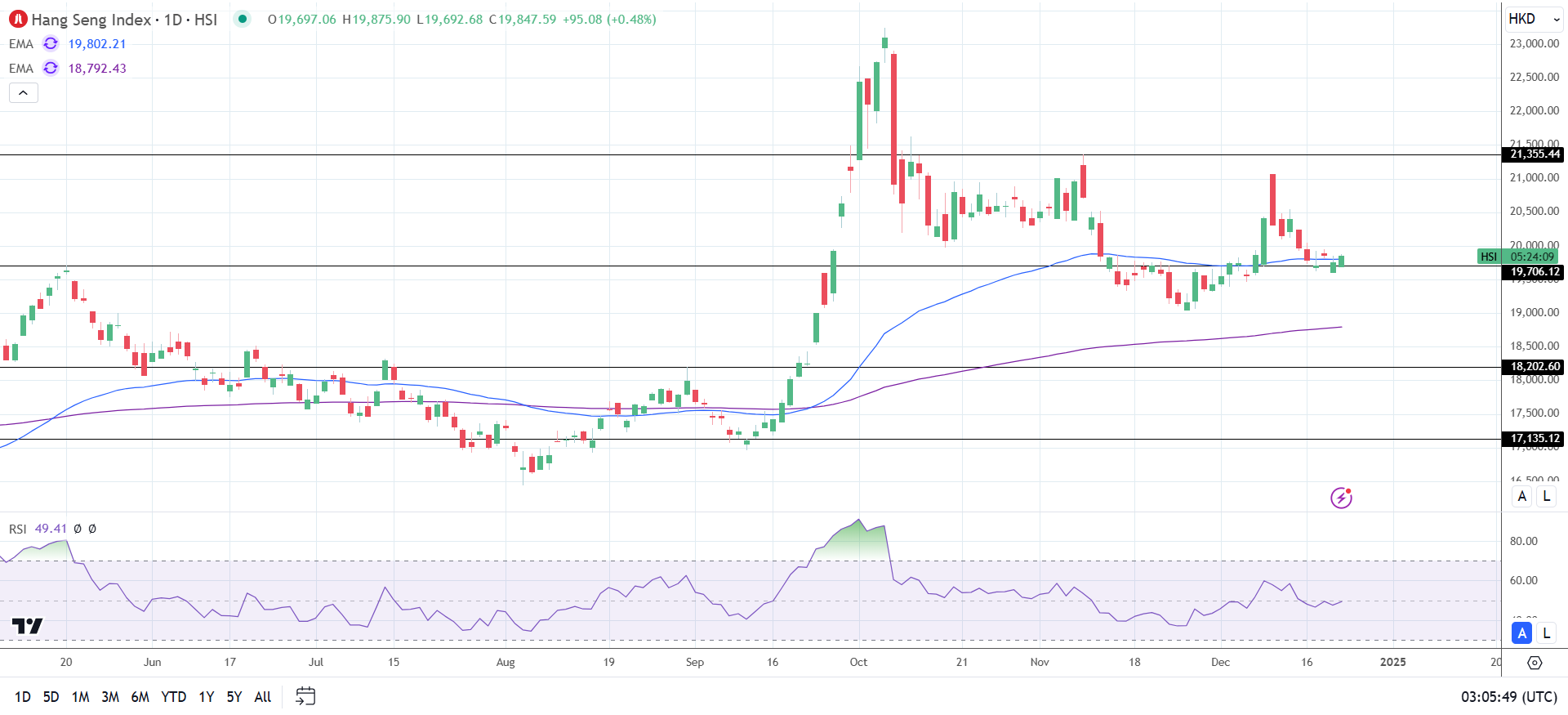The image size is (1568, 715).
Task: Click the Oct label on time axis
Action: point(858,662)
